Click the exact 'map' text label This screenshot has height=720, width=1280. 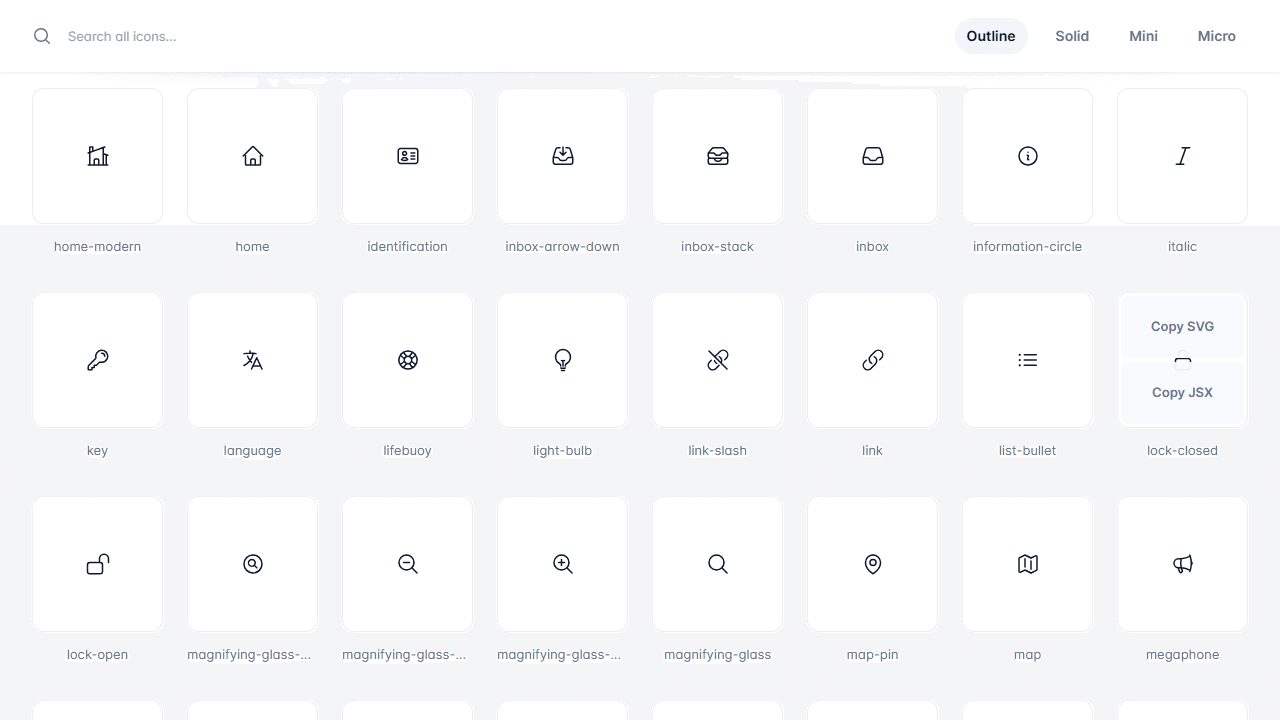[1027, 655]
